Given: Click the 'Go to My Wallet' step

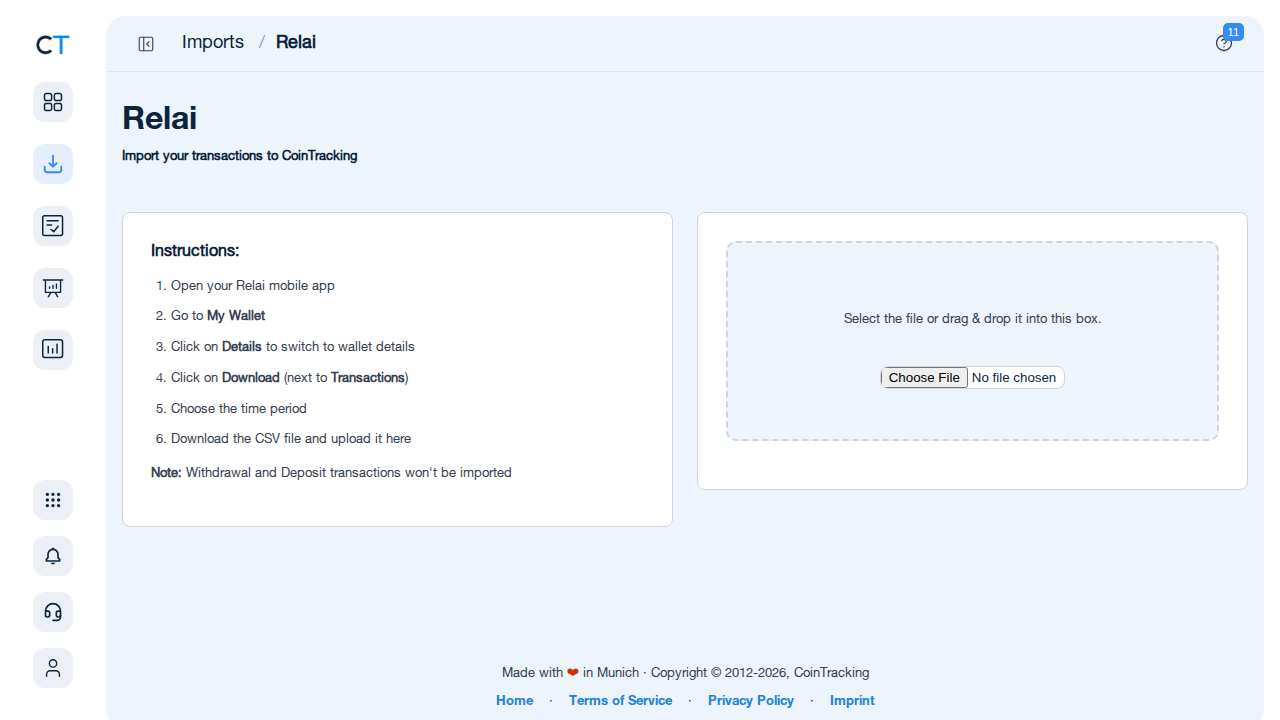Looking at the screenshot, I should pyautogui.click(x=218, y=315).
